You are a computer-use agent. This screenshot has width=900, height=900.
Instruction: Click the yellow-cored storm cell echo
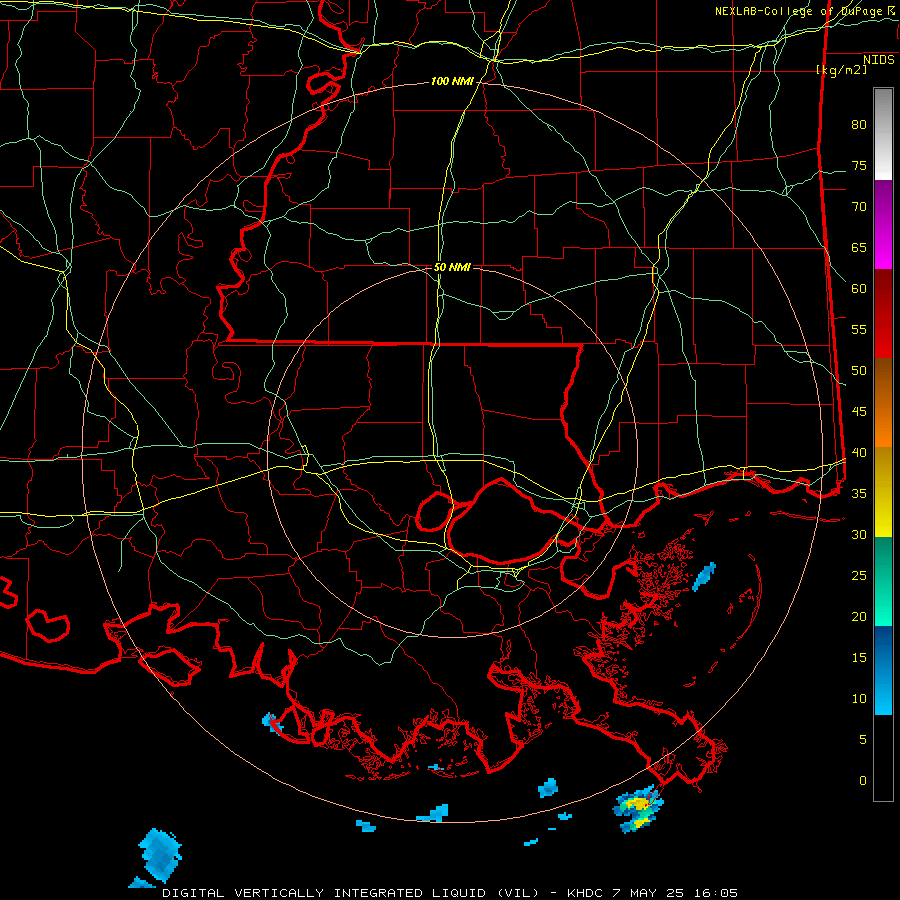coord(637,808)
